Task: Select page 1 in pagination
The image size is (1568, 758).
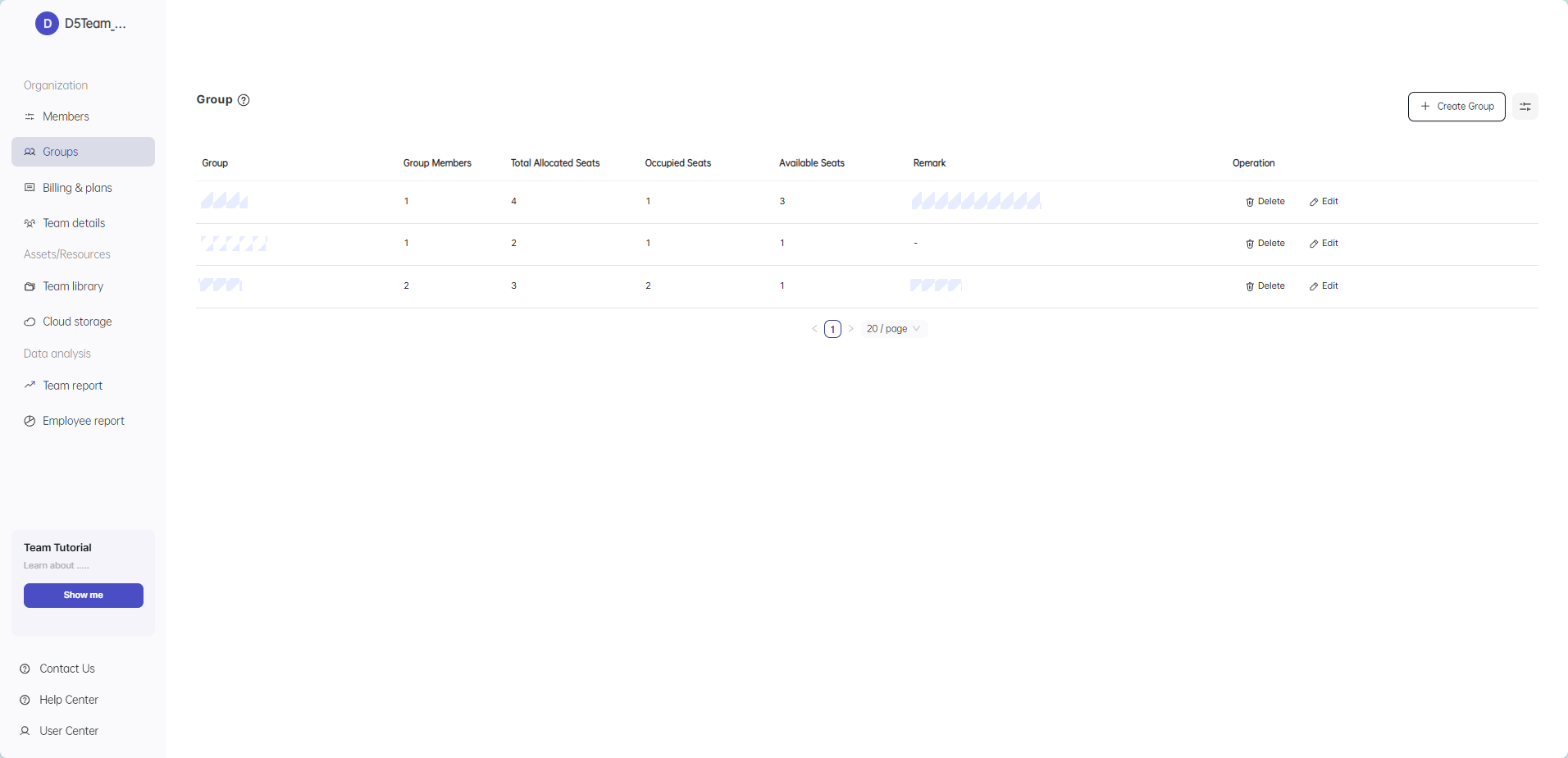Action: pos(832,329)
